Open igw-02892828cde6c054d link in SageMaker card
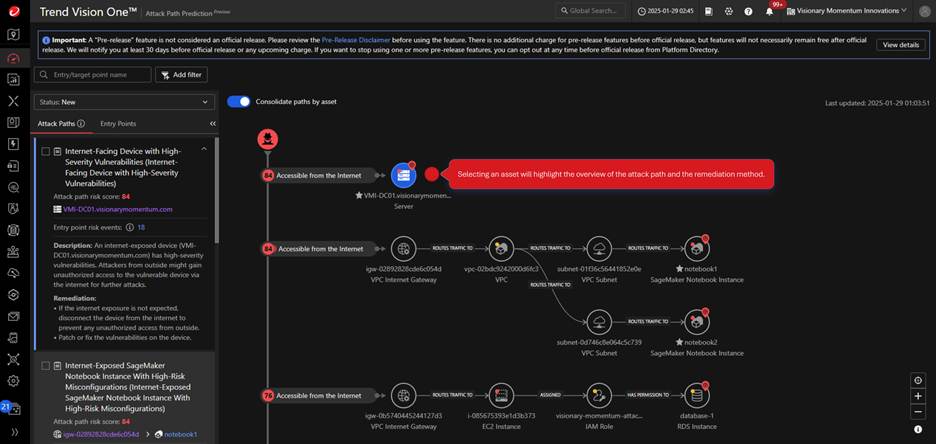Screen dimensions: 936x444 point(101,434)
